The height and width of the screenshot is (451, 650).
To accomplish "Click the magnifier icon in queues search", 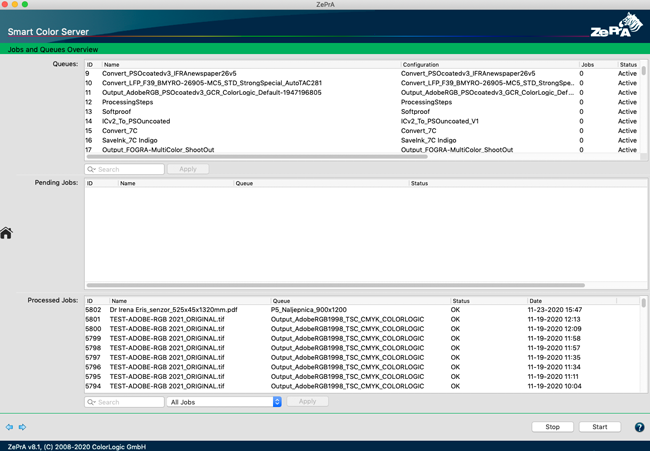I will (x=91, y=169).
